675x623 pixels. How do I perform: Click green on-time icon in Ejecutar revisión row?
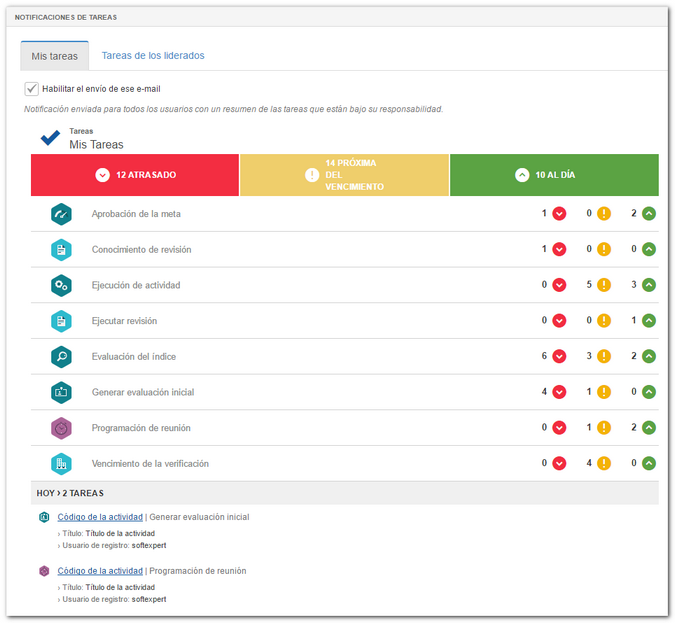tap(649, 321)
